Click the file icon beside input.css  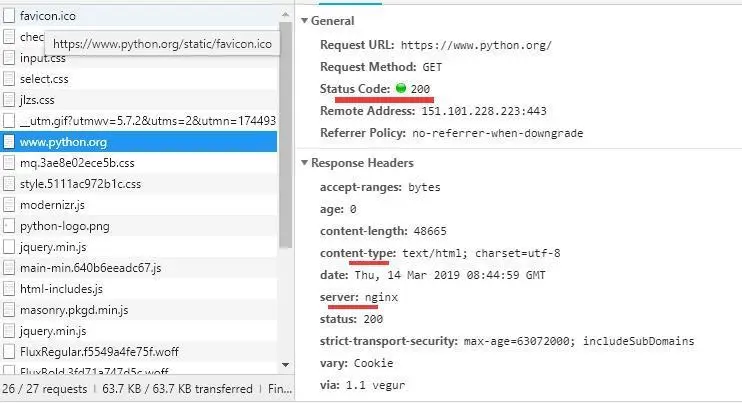(9, 58)
